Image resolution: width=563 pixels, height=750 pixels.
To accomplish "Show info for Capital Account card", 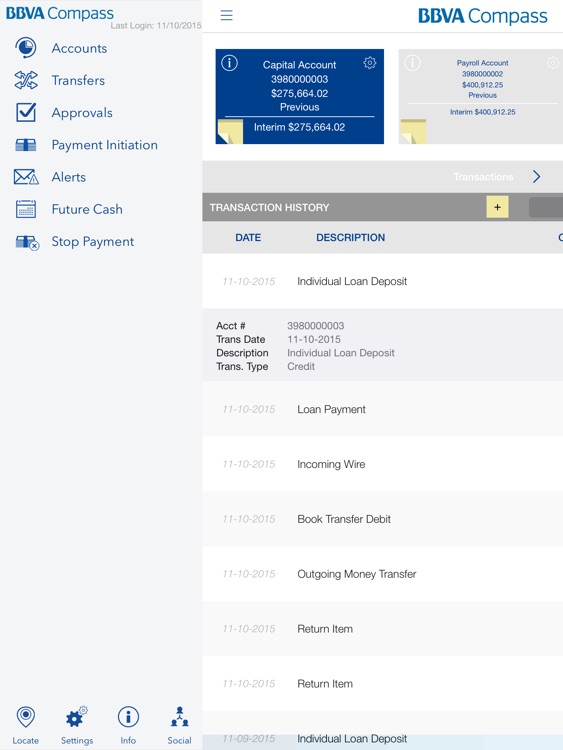I will (x=230, y=63).
